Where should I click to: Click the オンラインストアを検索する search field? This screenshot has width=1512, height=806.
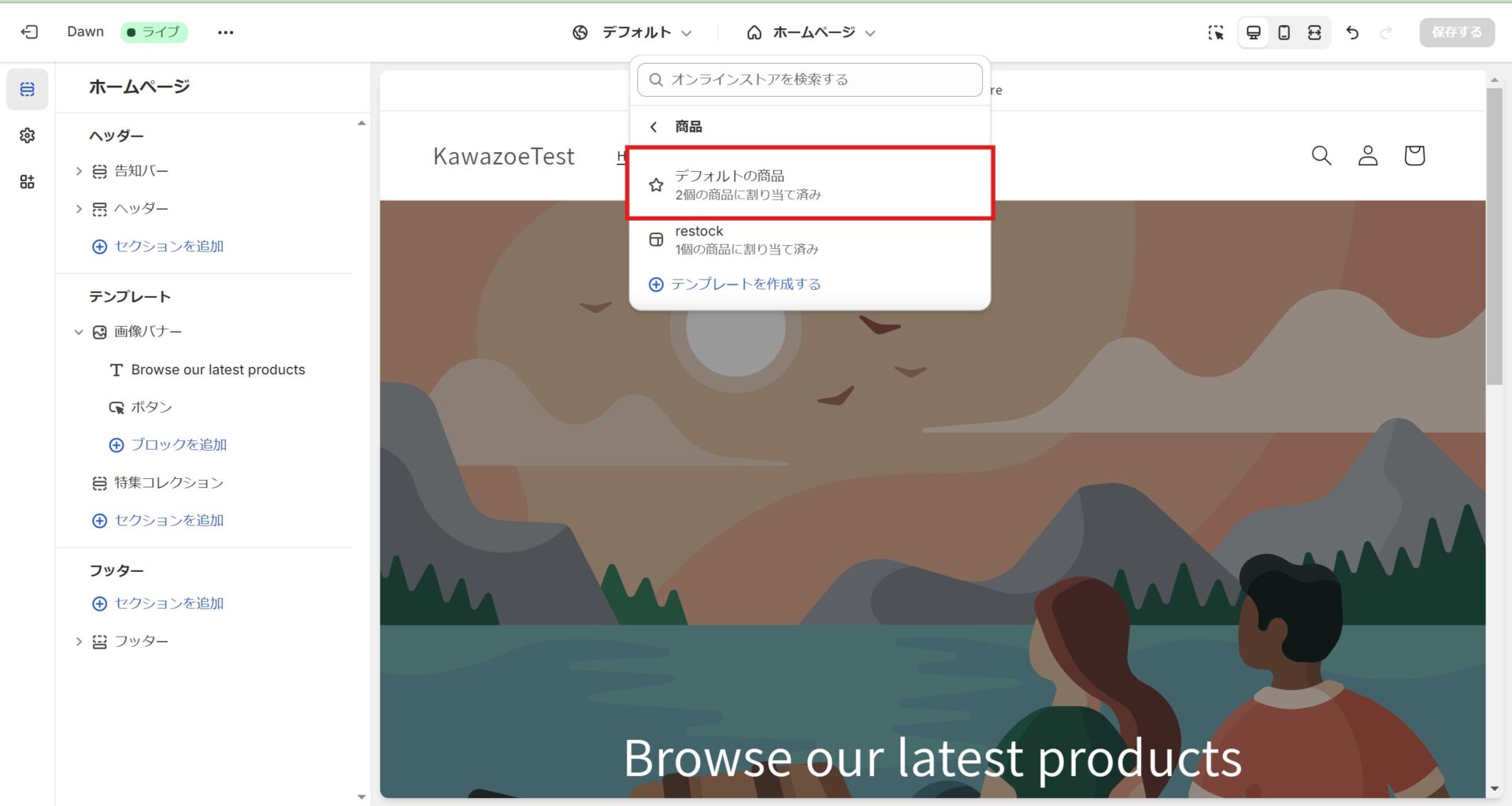tap(810, 80)
